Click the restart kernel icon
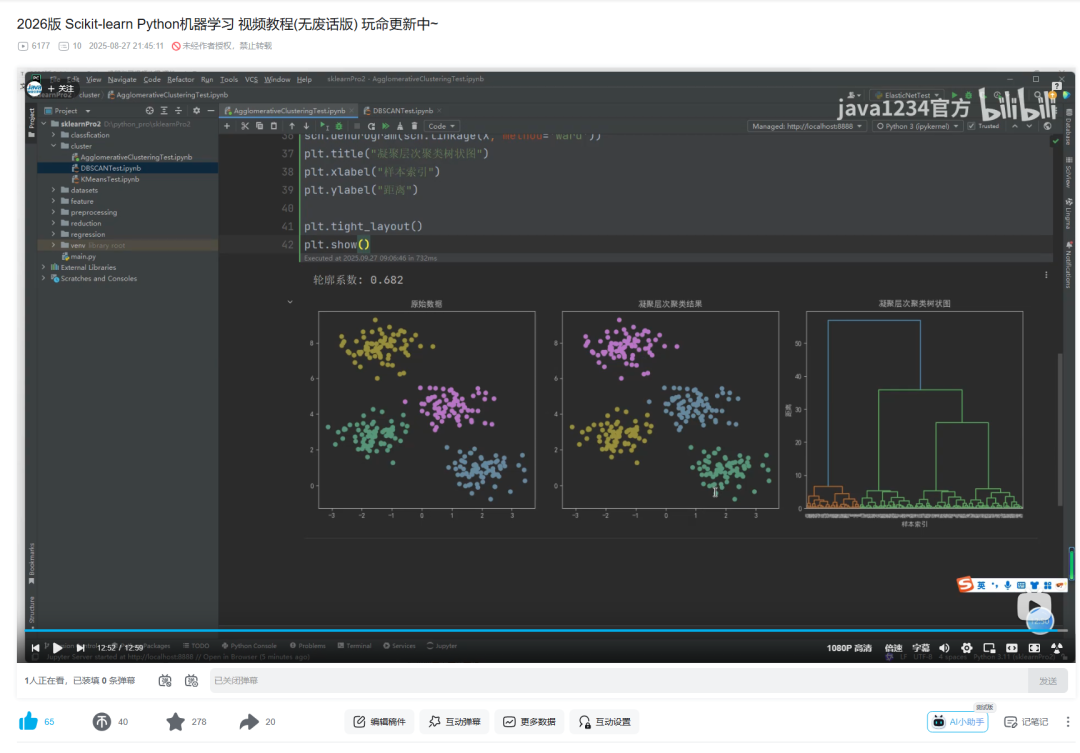Screen dimensions: 1080x753 tap(371, 126)
